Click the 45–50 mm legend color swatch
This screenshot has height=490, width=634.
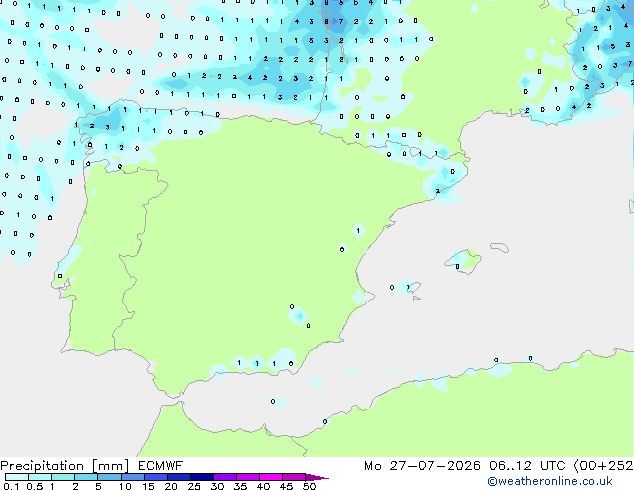coord(294,477)
